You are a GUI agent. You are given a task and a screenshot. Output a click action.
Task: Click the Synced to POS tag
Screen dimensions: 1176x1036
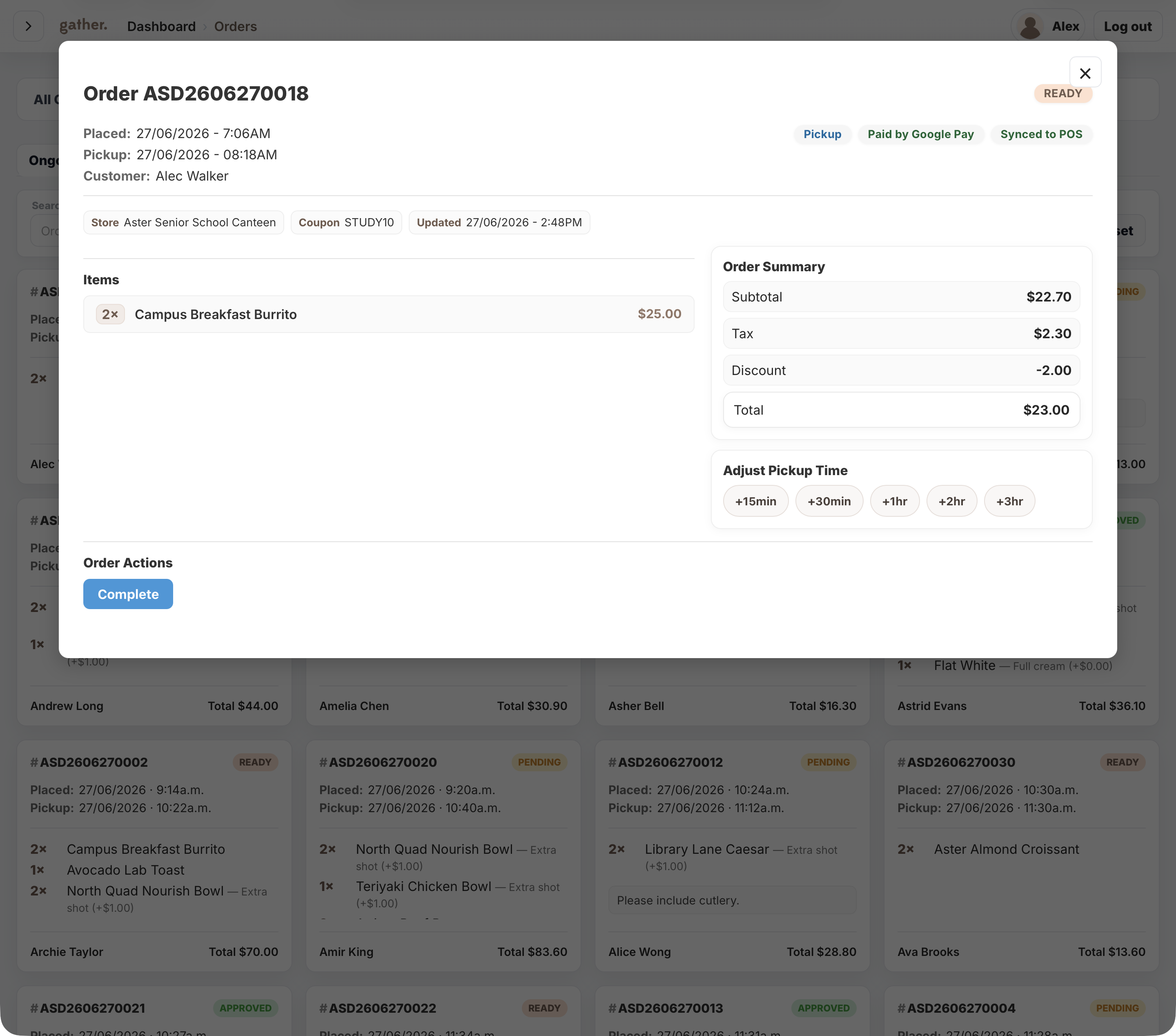pyautogui.click(x=1041, y=134)
